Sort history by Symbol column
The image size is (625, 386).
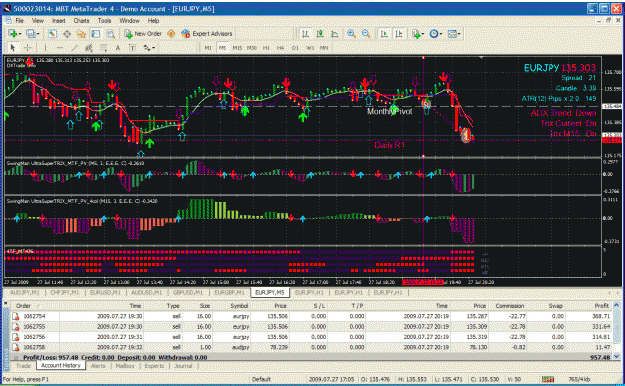239,306
